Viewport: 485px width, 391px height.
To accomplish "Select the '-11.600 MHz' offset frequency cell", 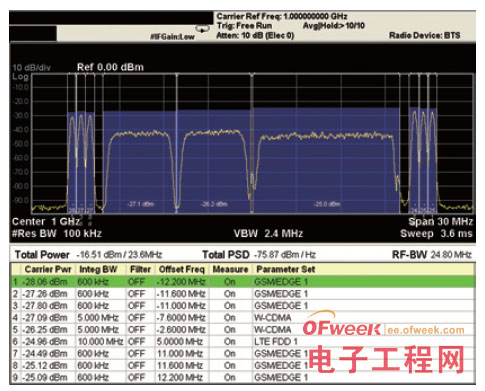I will click(x=181, y=294).
